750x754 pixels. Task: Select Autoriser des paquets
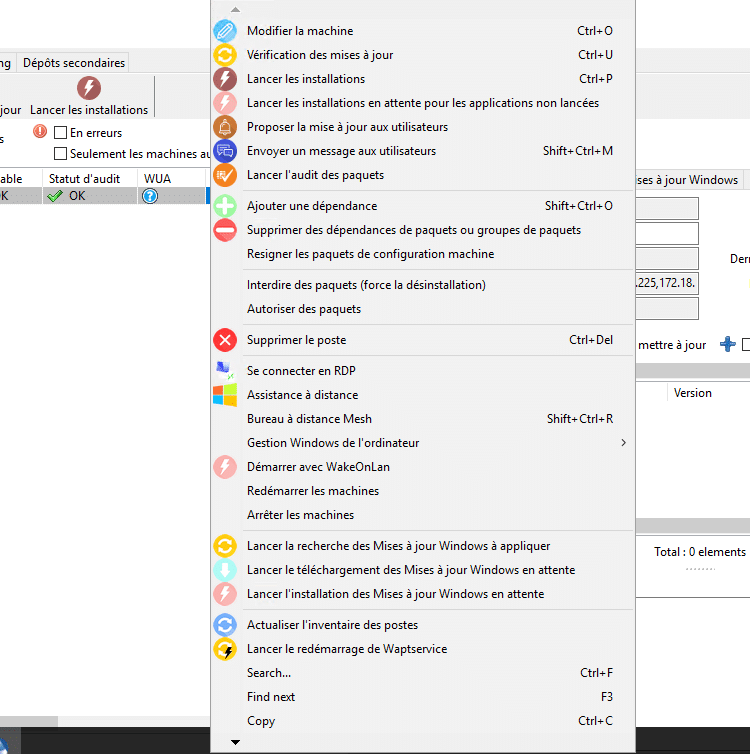pyautogui.click(x=423, y=309)
